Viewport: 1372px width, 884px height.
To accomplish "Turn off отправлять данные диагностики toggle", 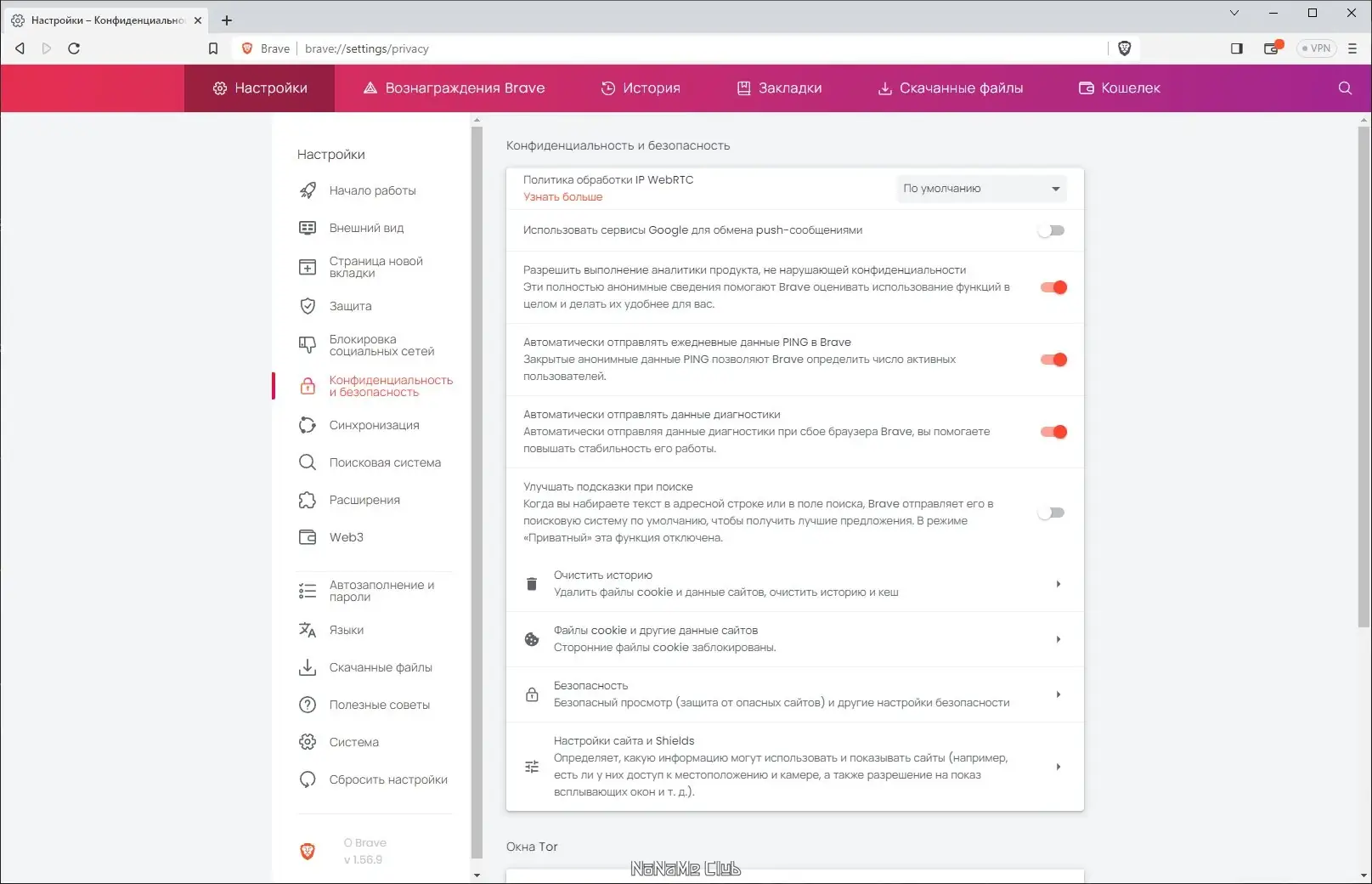I will coord(1053,432).
